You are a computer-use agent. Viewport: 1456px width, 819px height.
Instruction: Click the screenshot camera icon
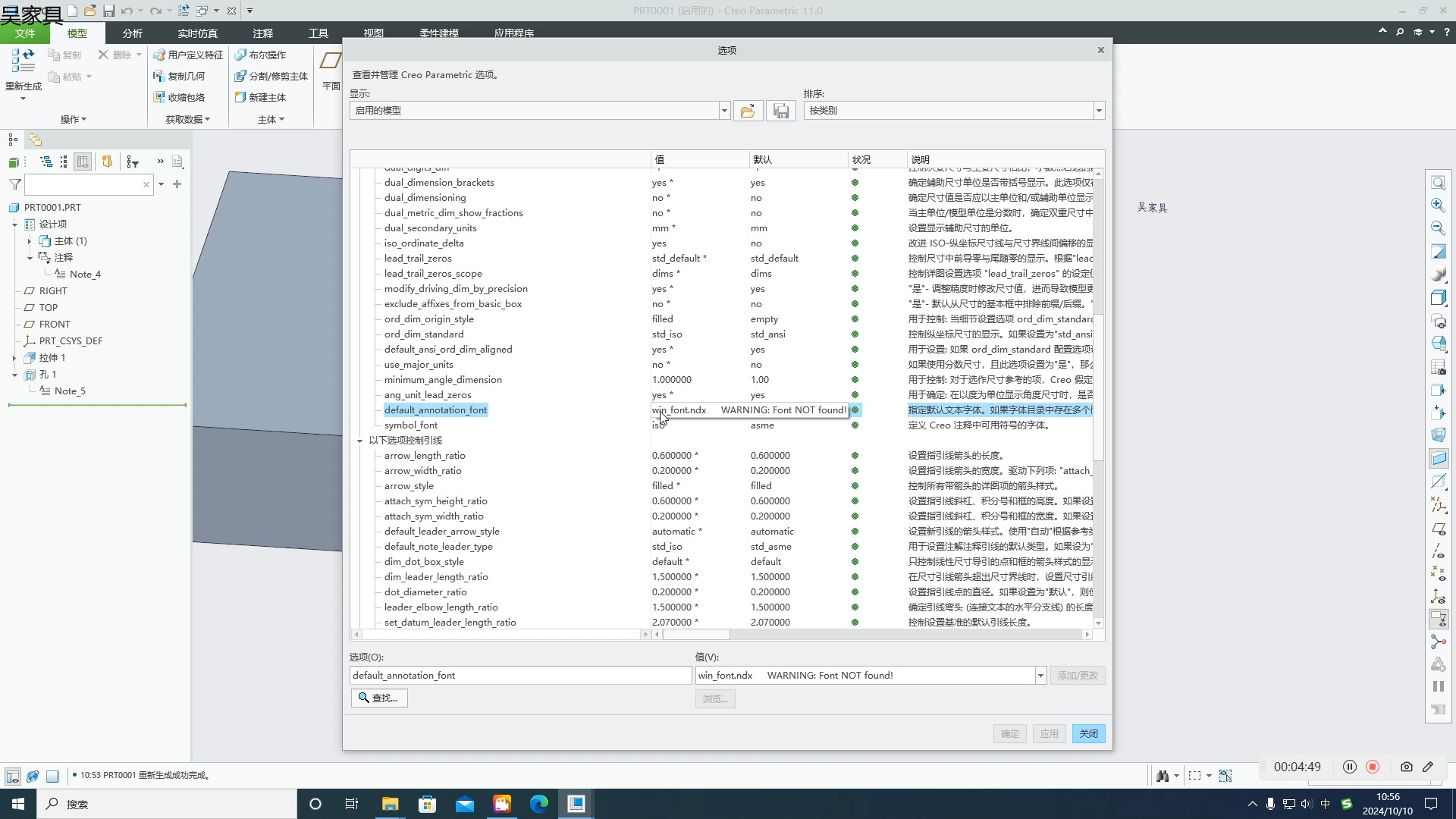(1406, 767)
